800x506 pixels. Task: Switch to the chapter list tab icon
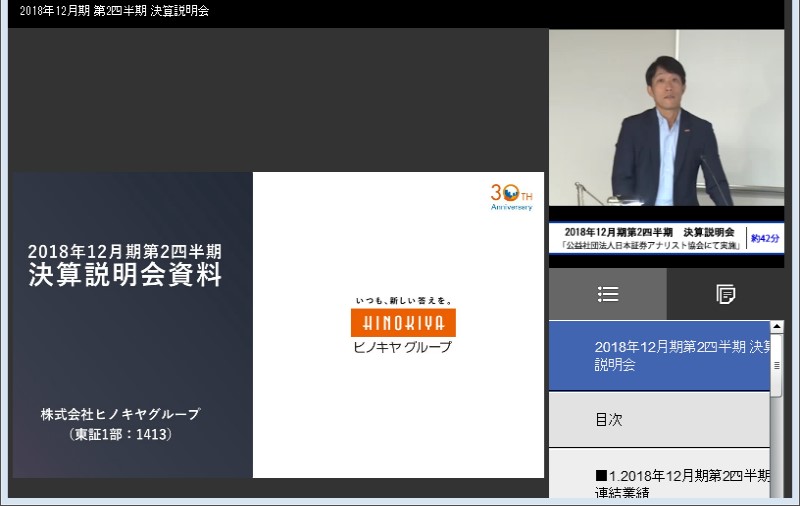[x=608, y=294]
